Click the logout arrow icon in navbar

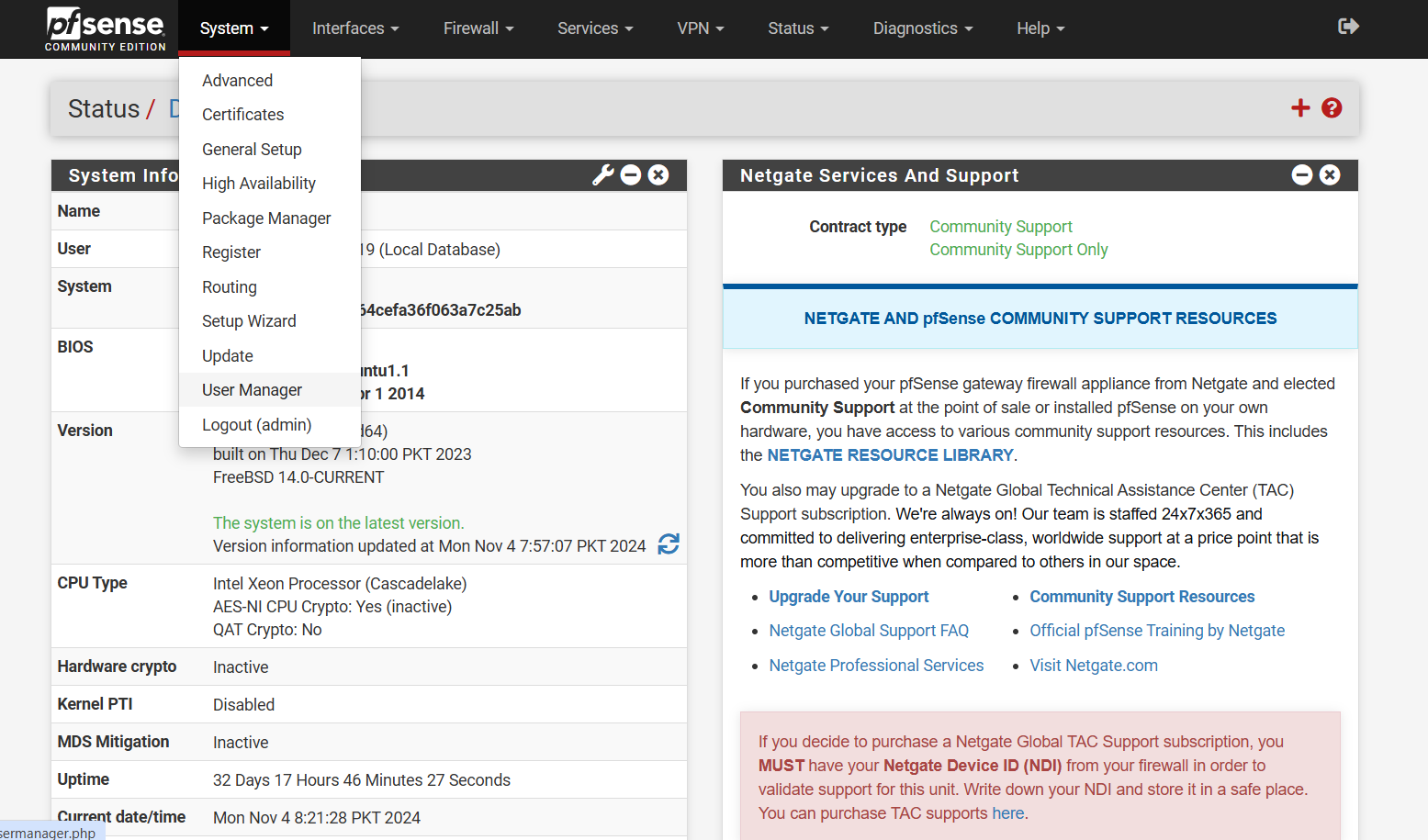(x=1348, y=27)
